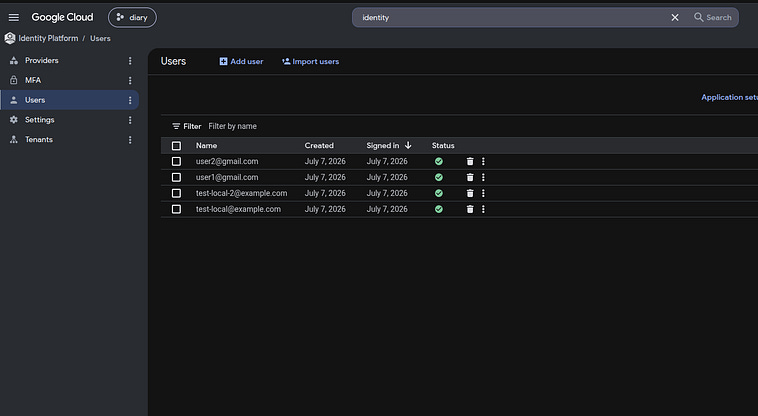Open Providers sidebar three-dot options

(x=130, y=60)
